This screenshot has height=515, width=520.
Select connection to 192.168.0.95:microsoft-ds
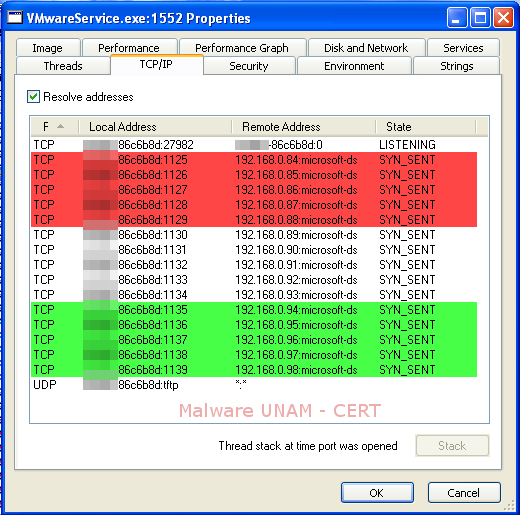[254, 325]
